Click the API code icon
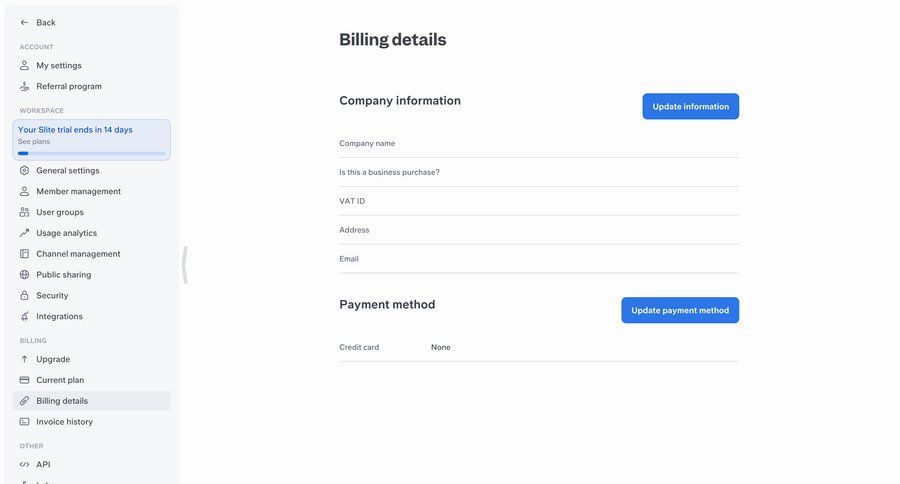Viewport: 900px width, 484px height. (x=25, y=465)
